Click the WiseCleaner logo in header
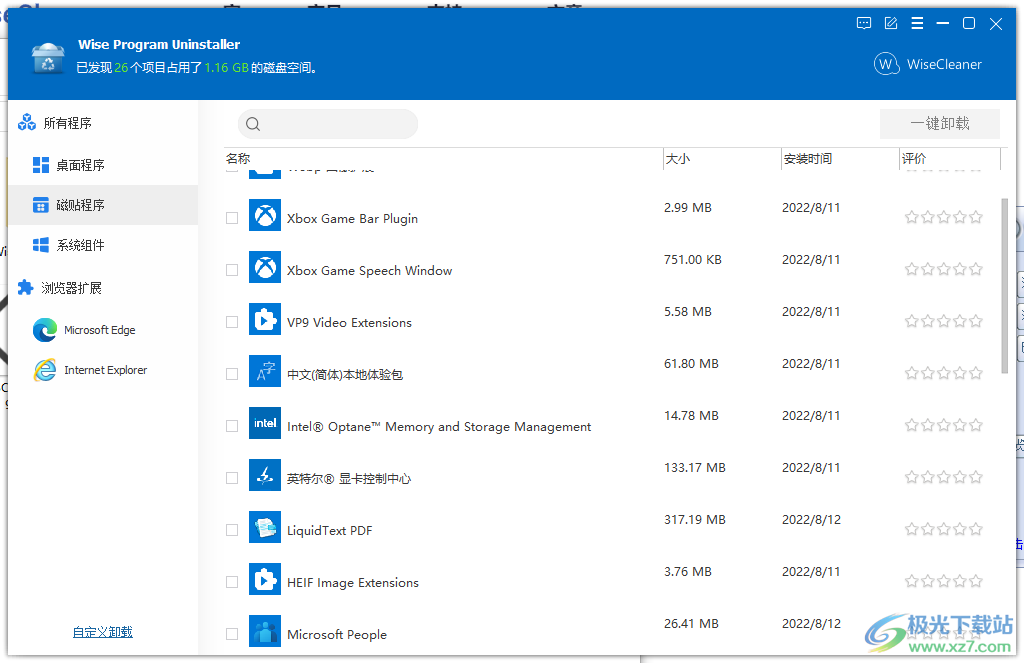This screenshot has width=1024, height=663. (x=887, y=63)
